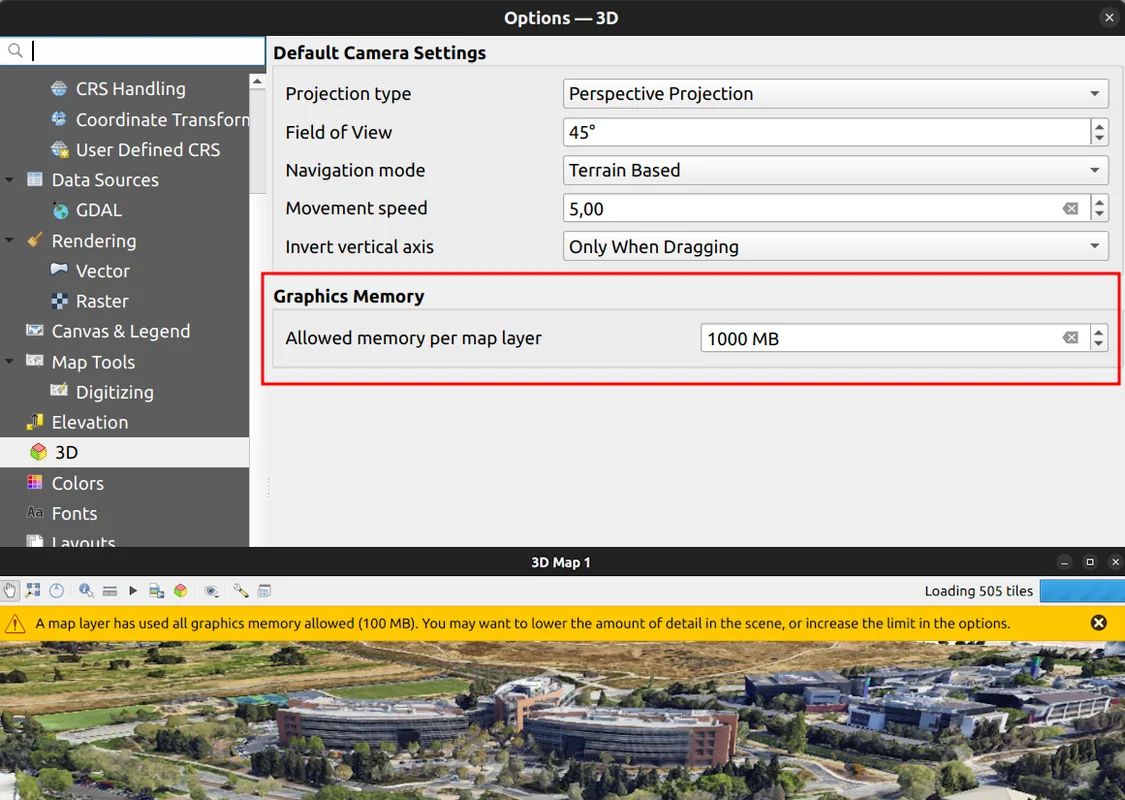Collapse the Rendering tree section
This screenshot has width=1125, height=800.
coord(10,241)
